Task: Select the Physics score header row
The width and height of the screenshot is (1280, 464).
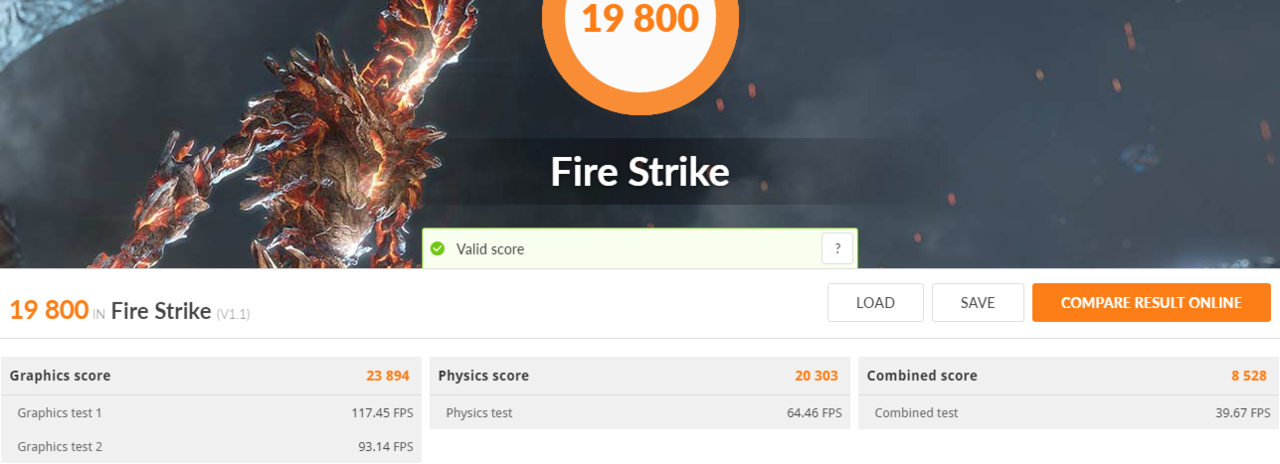Action: tap(640, 376)
